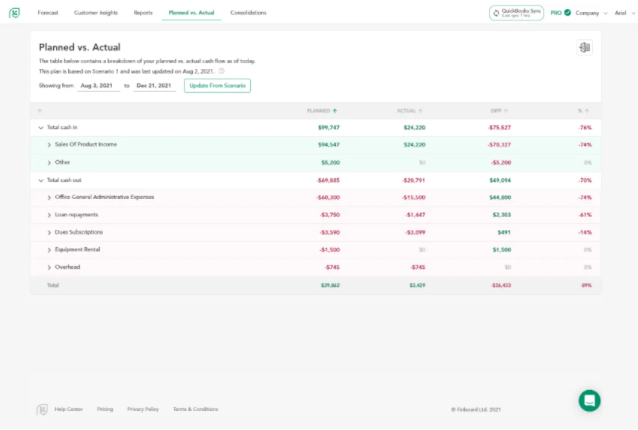The width and height of the screenshot is (638, 430).
Task: Open the chat support bubble
Action: 590,401
